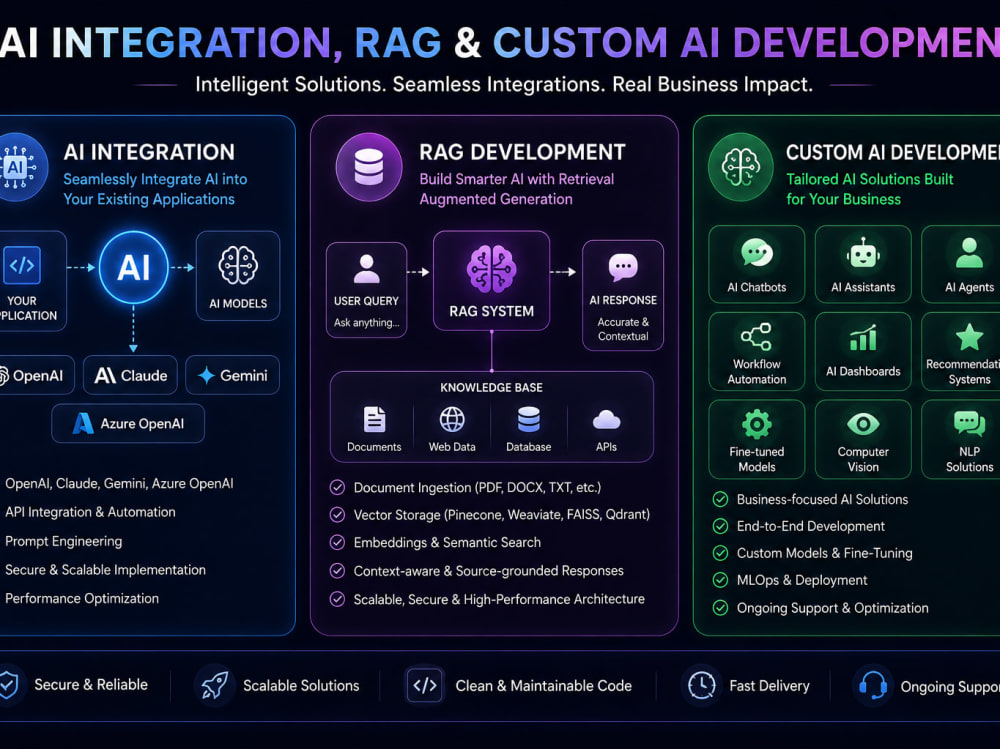Click 'Seamlessly Integrate AI into' subtitle
1000x749 pixels.
[155, 179]
